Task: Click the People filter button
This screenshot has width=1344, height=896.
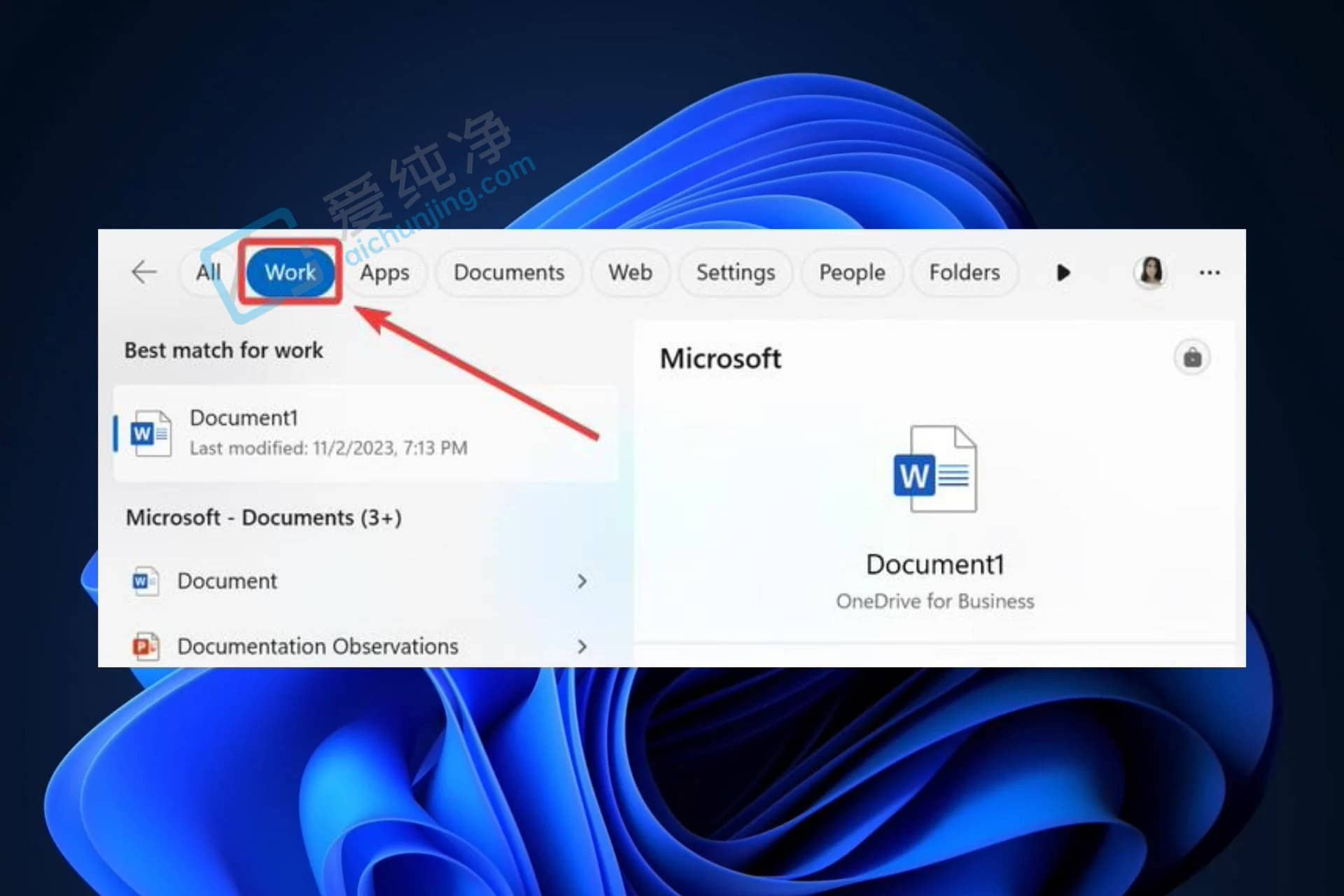Action: (x=852, y=271)
